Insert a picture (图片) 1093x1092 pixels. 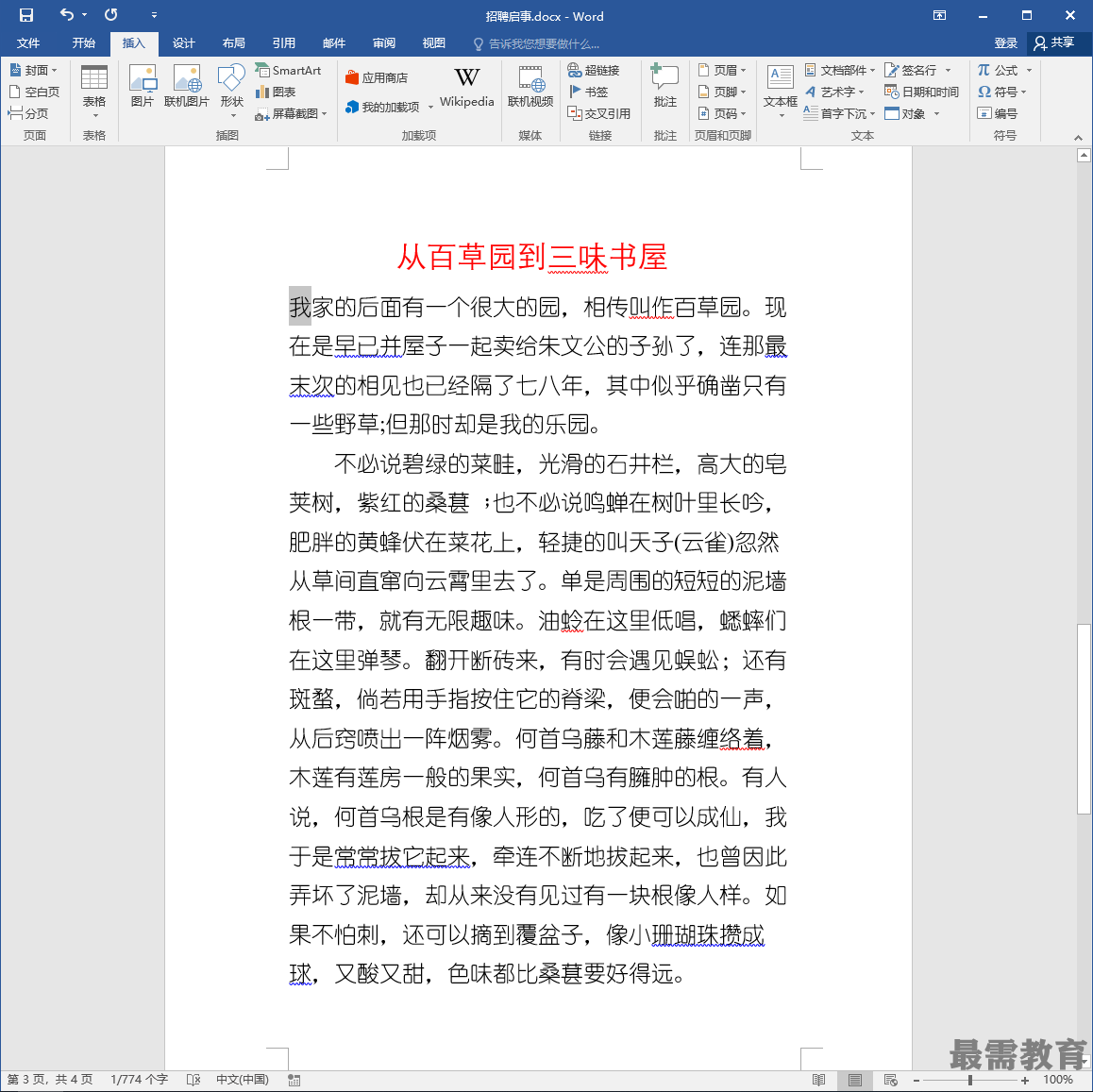click(x=143, y=87)
